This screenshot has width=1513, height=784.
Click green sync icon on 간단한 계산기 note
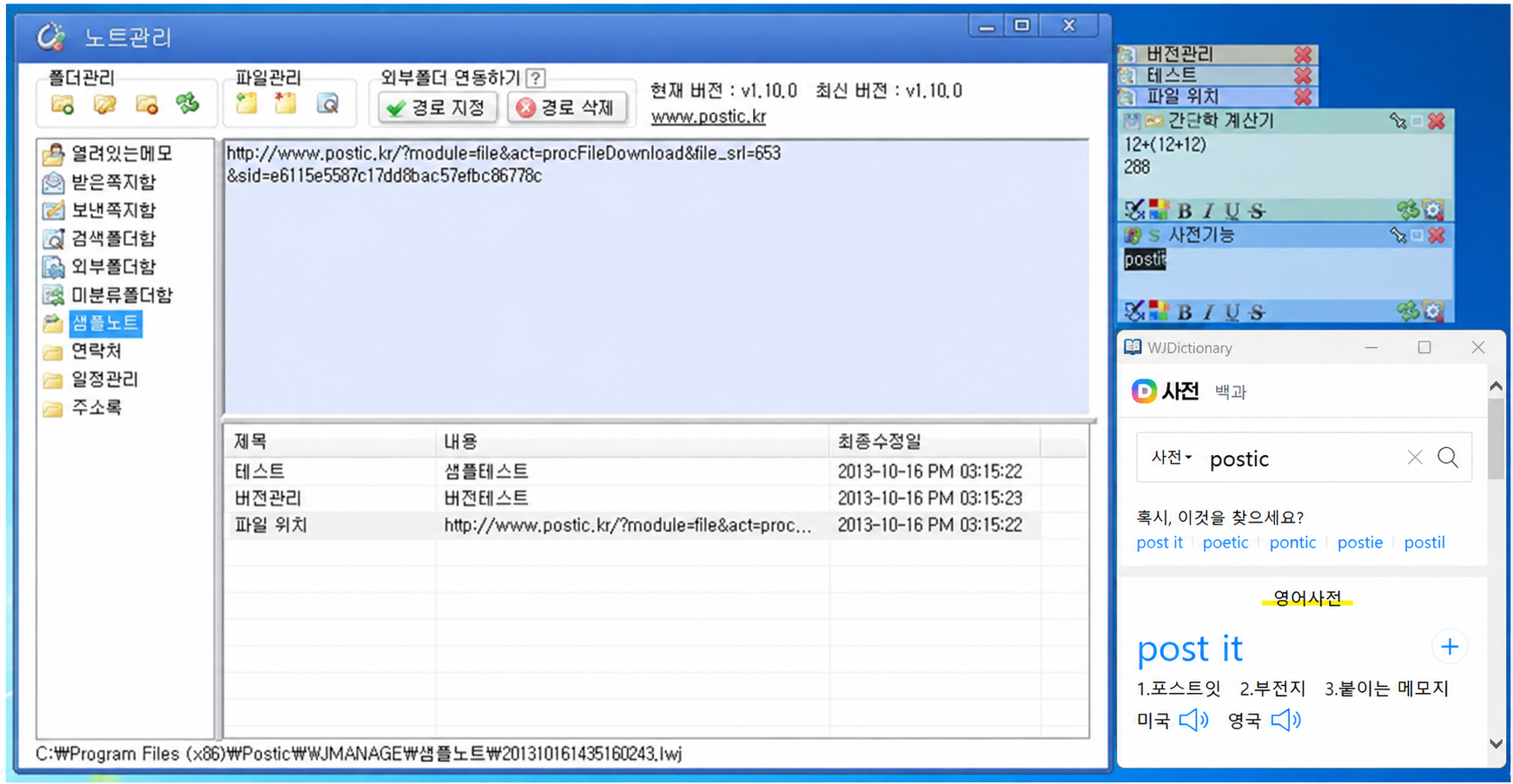(1407, 209)
